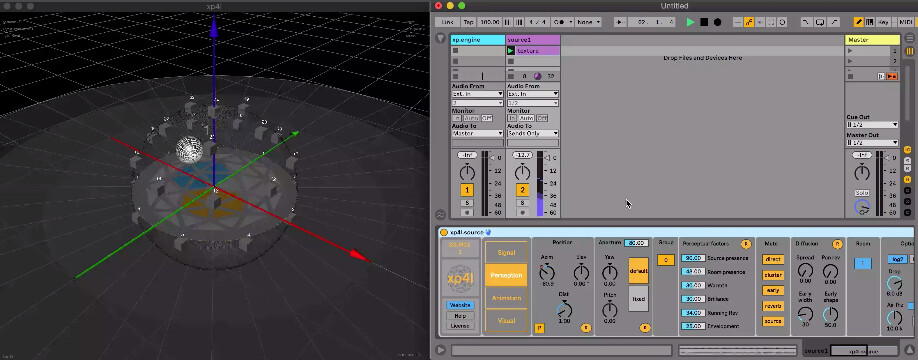Click the Tap tempo button

(x=468, y=22)
